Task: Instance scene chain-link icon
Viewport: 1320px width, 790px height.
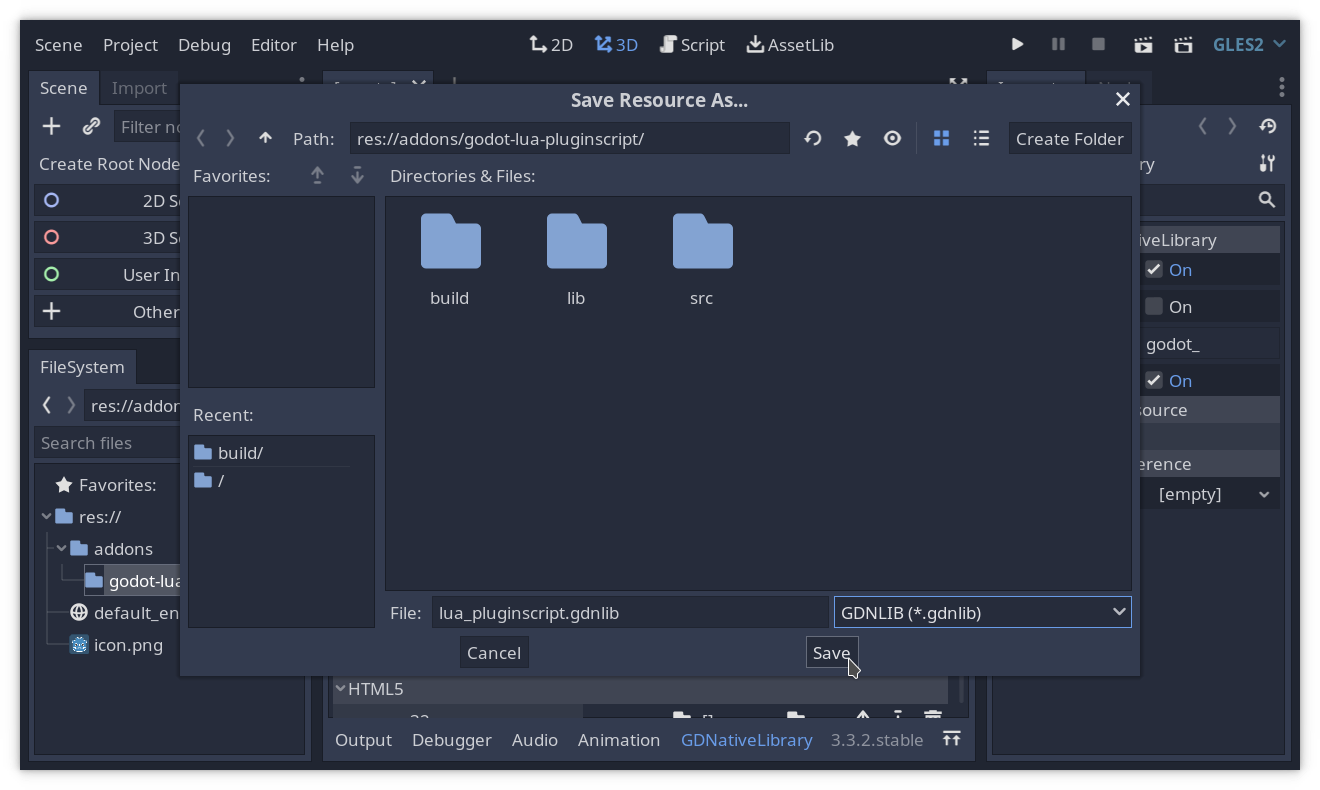Action: 91,127
